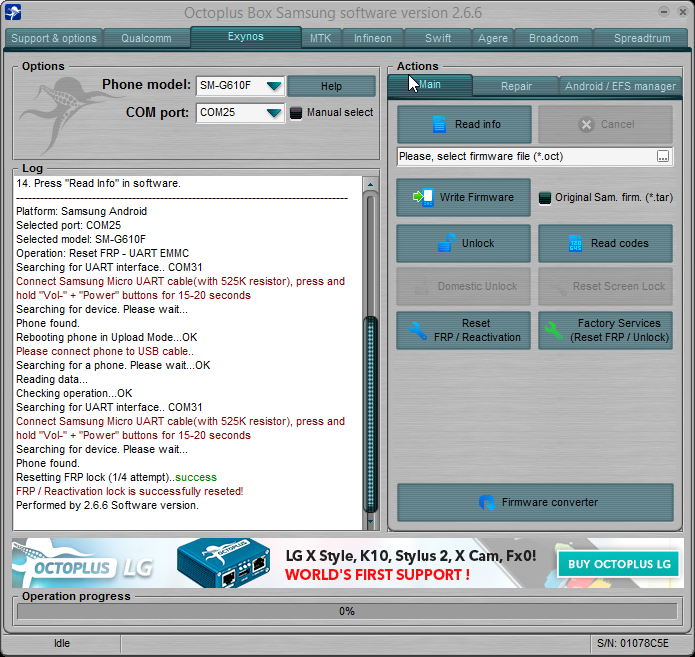The height and width of the screenshot is (657, 695).
Task: Open the COM port dropdown
Action: pyautogui.click(x=274, y=113)
